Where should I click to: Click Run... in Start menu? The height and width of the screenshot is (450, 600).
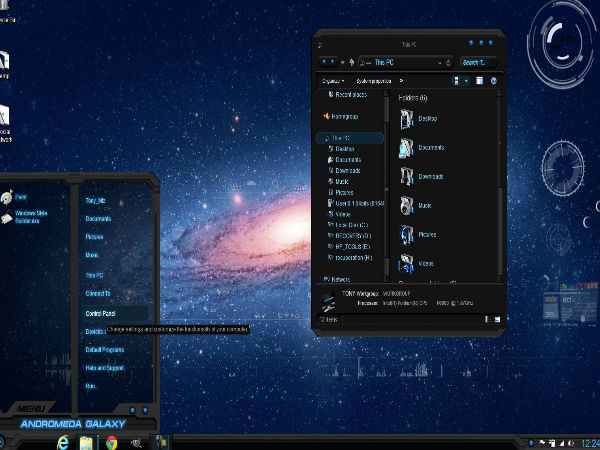click(x=90, y=386)
